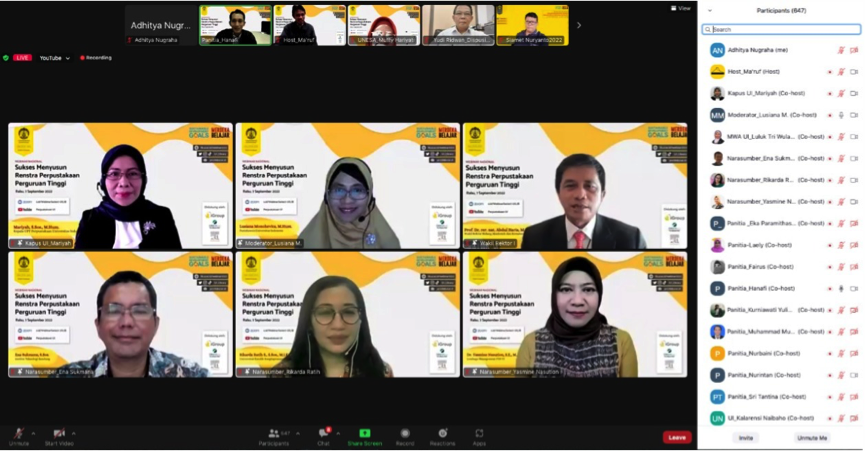Select Panitia_Hanafi's top-strip thumbnail
865x451 pixels.
tap(236, 25)
